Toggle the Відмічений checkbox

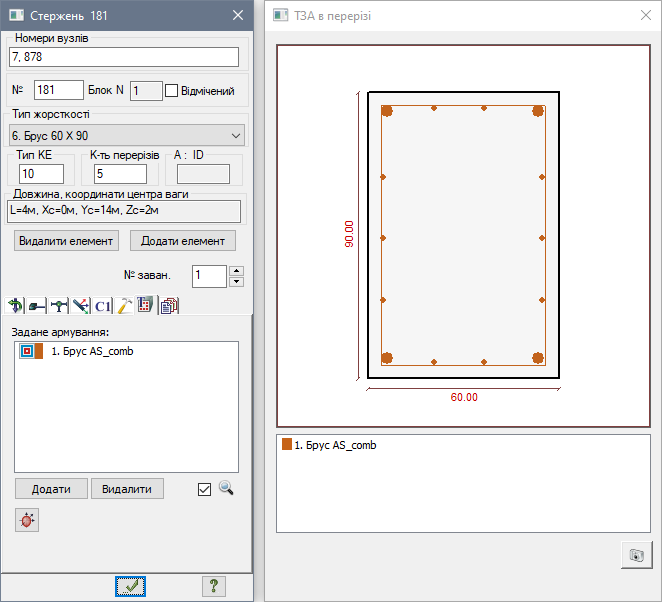click(x=171, y=91)
